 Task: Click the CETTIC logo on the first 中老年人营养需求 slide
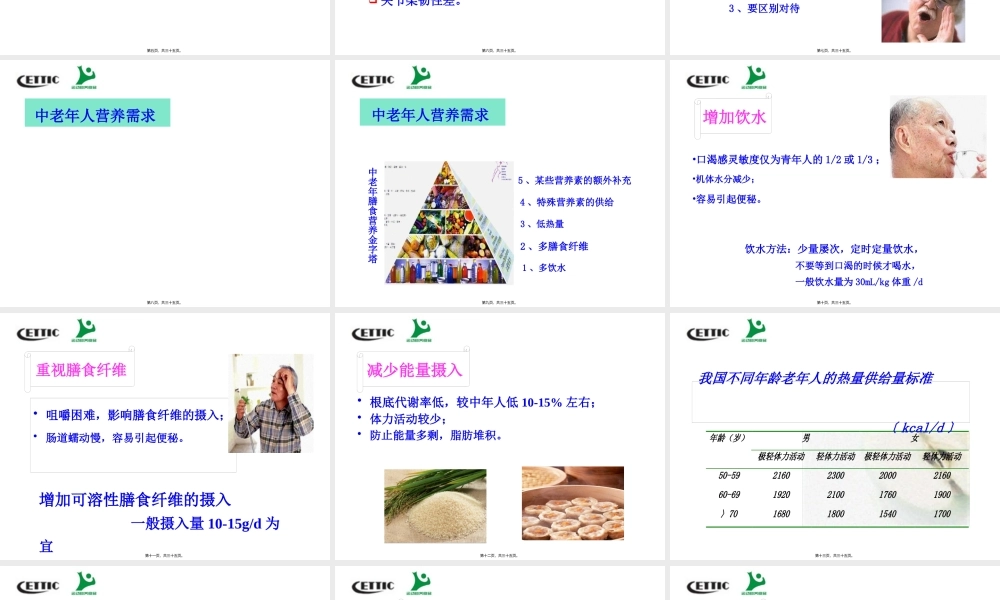(37, 77)
